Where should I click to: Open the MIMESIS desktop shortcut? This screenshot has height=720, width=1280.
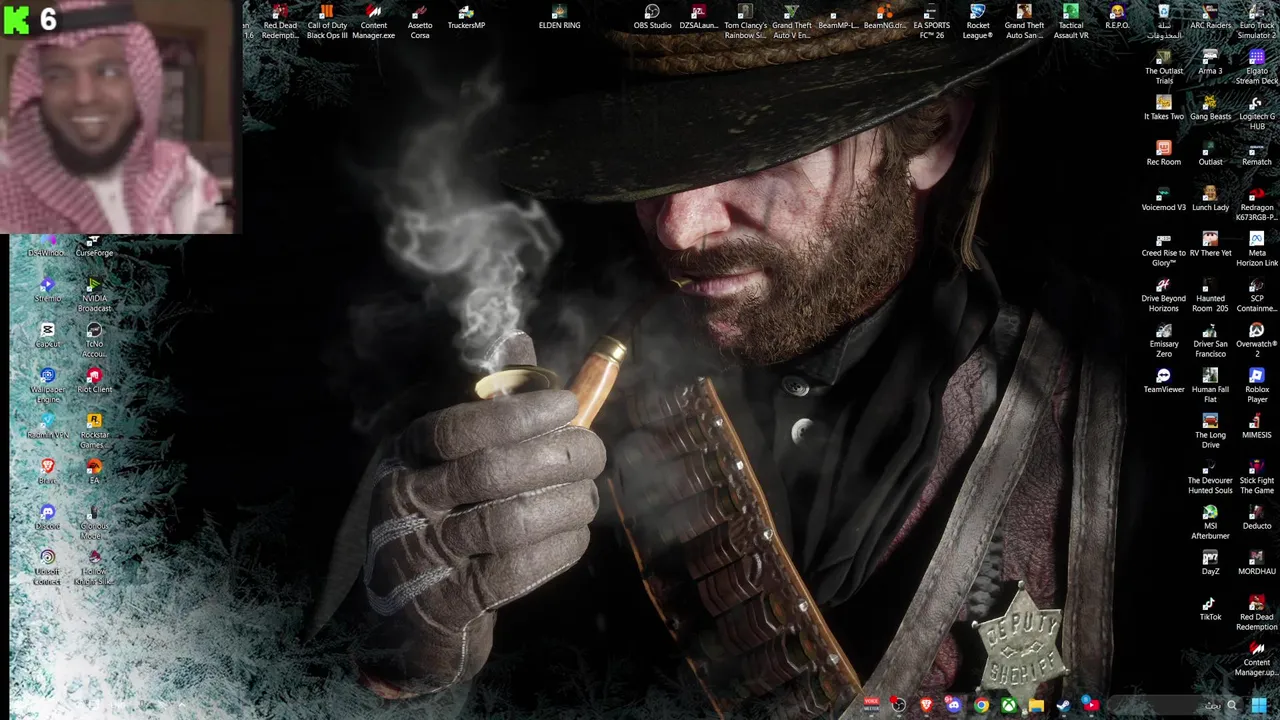click(1257, 426)
